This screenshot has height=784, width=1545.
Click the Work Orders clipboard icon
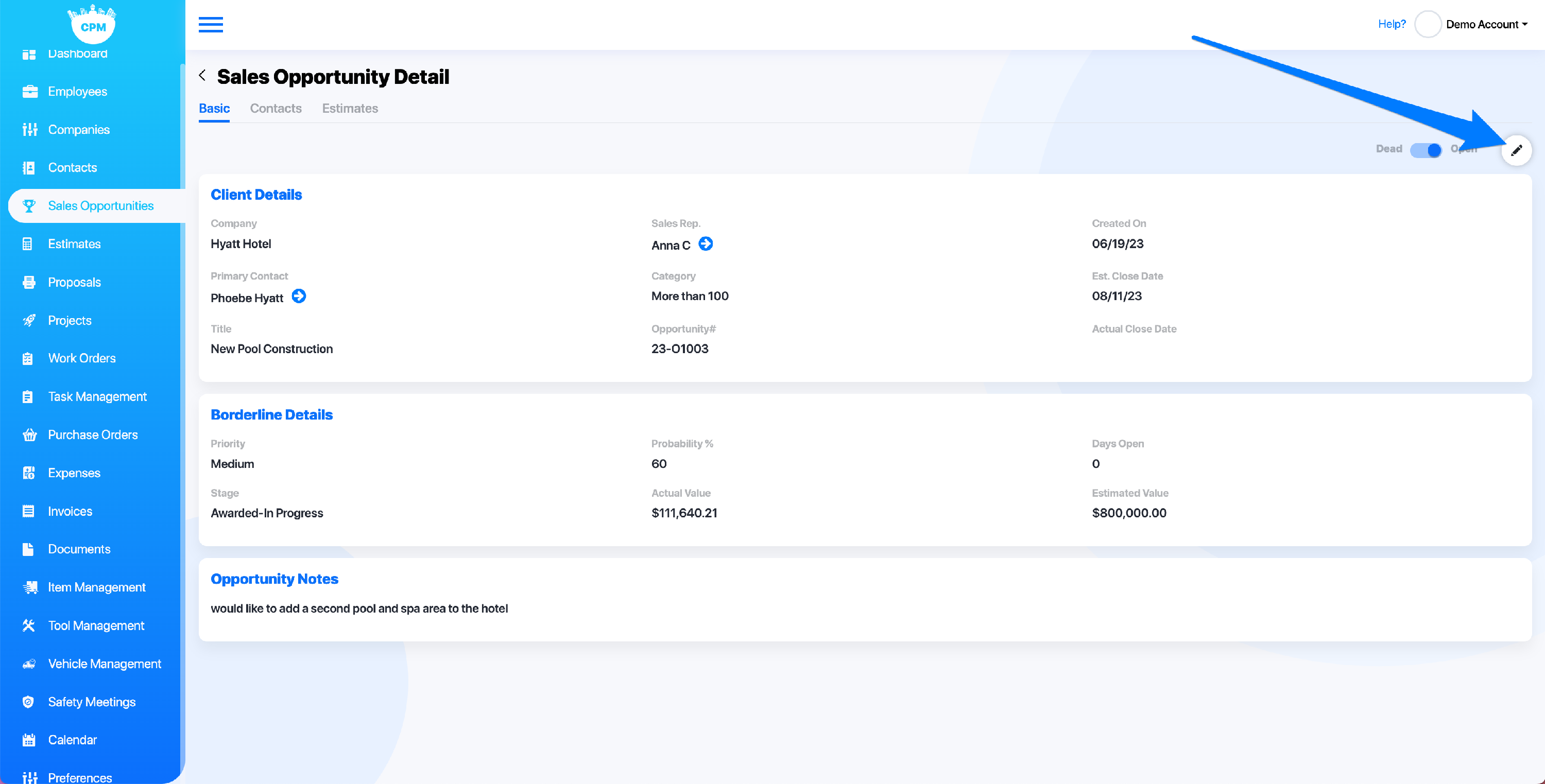point(27,358)
